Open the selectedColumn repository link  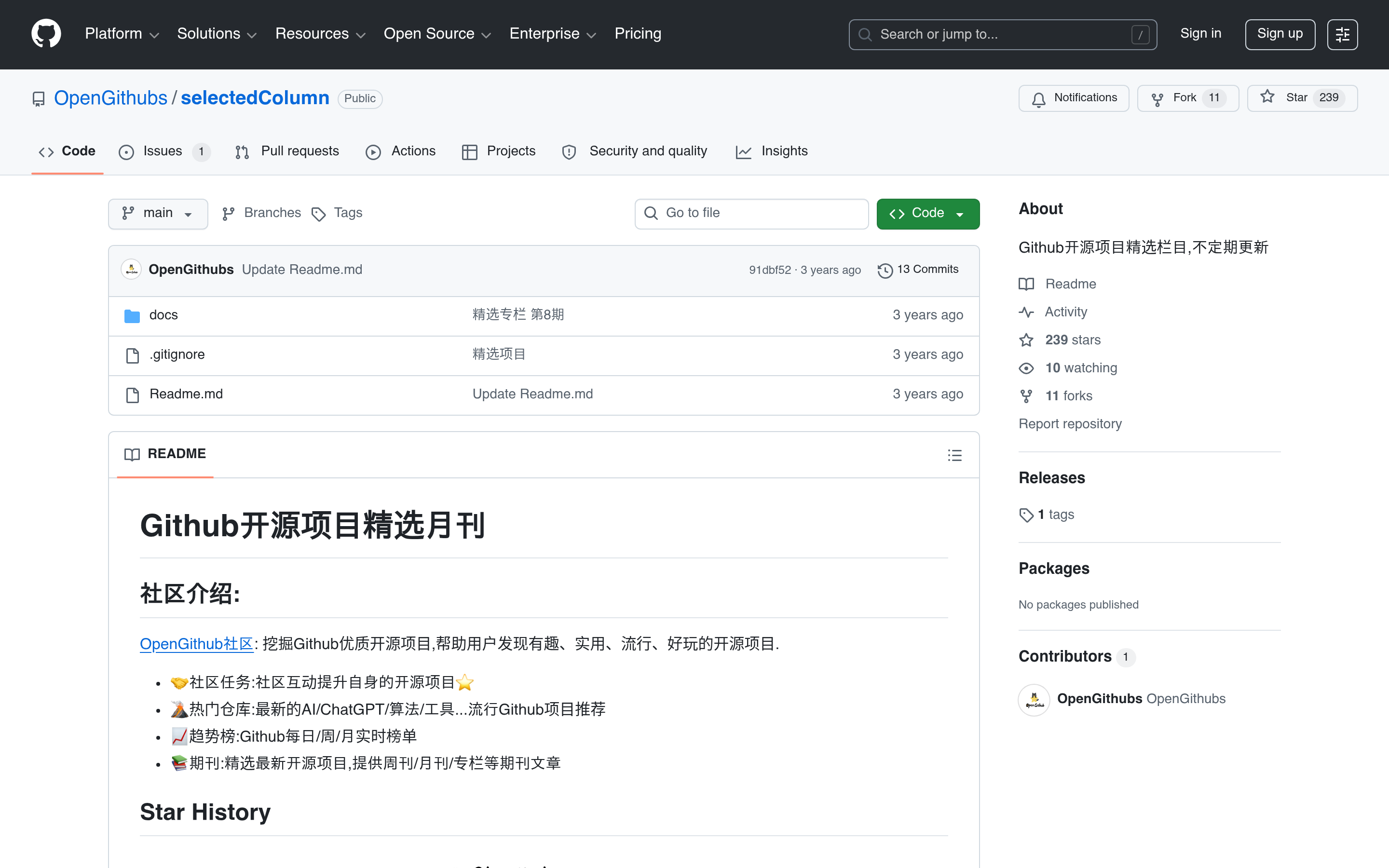pyautogui.click(x=255, y=98)
